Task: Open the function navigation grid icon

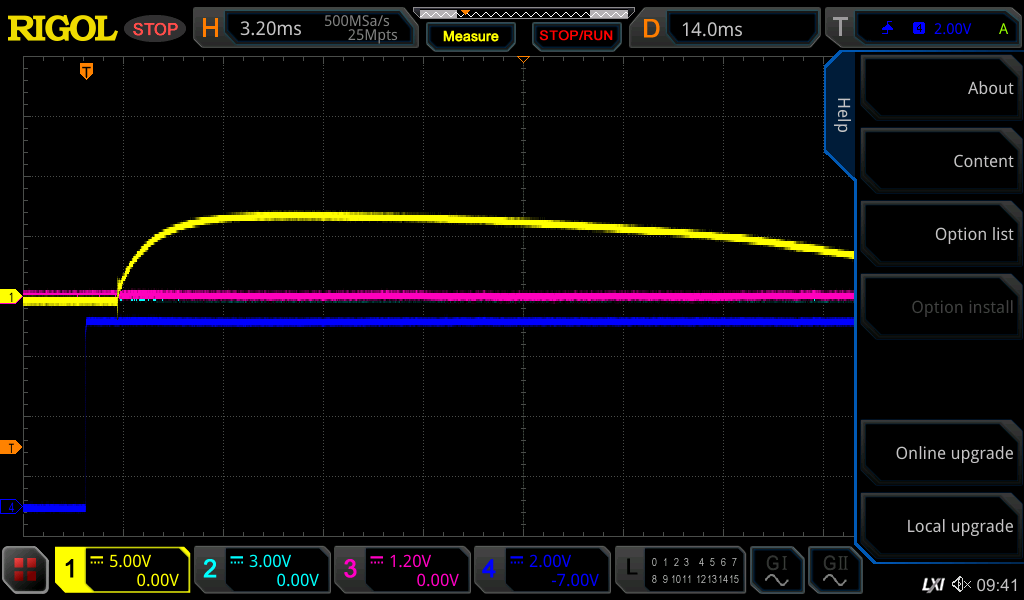Action: (25, 570)
